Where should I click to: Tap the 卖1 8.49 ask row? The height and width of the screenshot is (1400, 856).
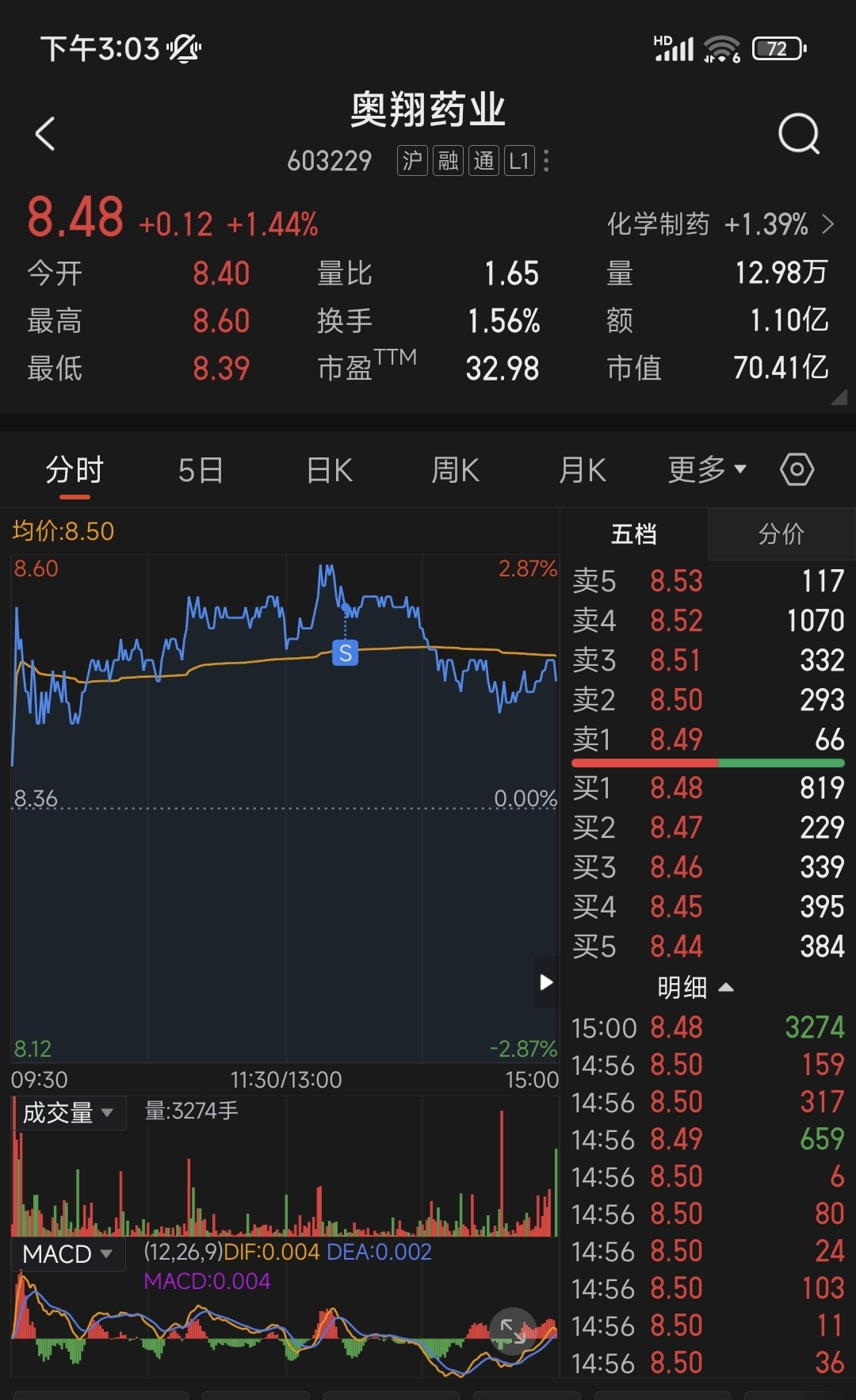[x=709, y=740]
